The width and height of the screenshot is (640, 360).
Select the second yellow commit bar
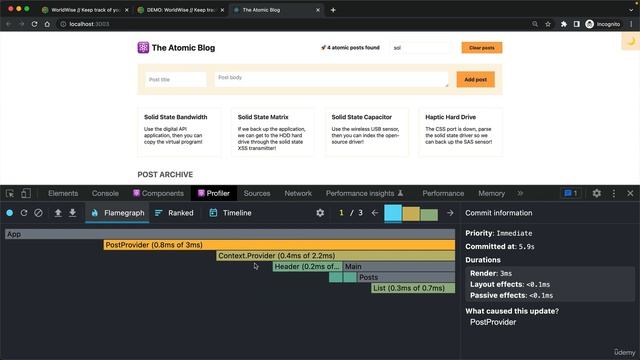(411, 214)
